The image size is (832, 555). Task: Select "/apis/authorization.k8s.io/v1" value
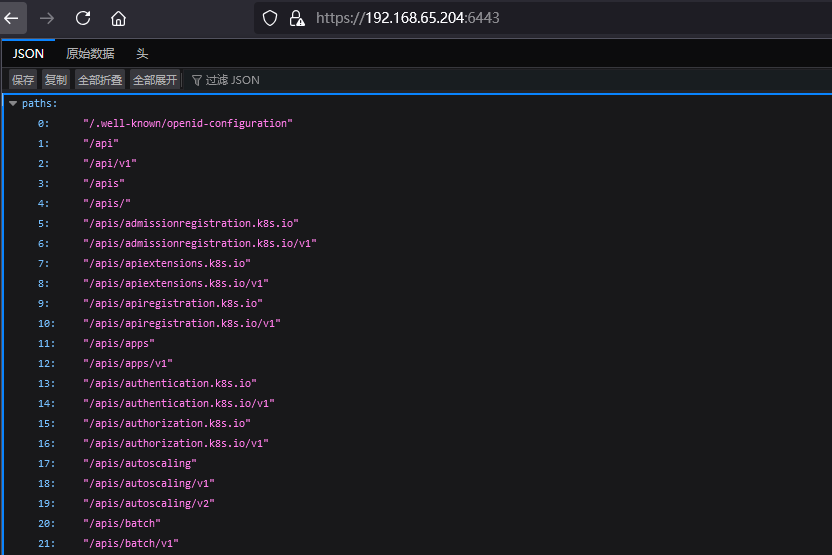(x=176, y=443)
